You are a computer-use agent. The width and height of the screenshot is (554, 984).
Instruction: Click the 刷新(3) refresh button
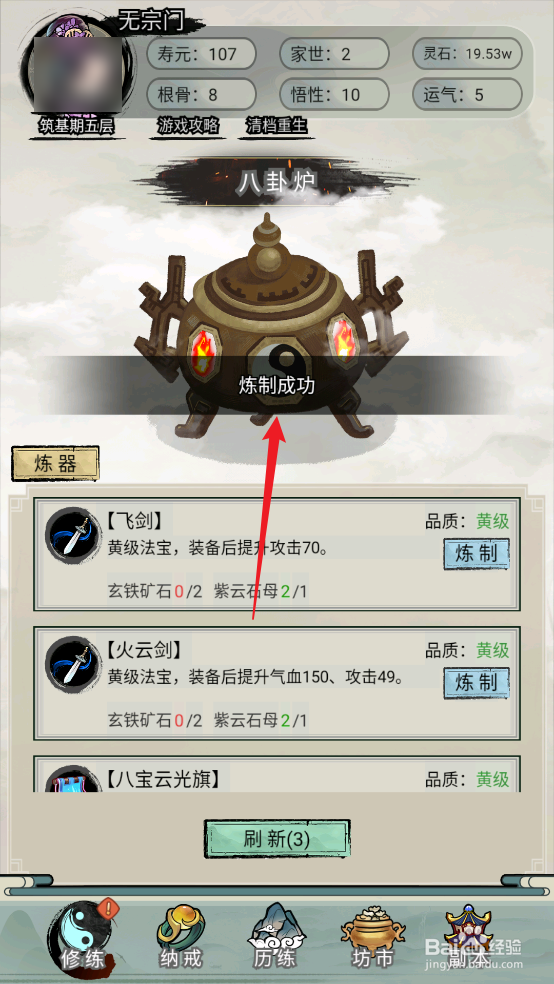click(277, 838)
